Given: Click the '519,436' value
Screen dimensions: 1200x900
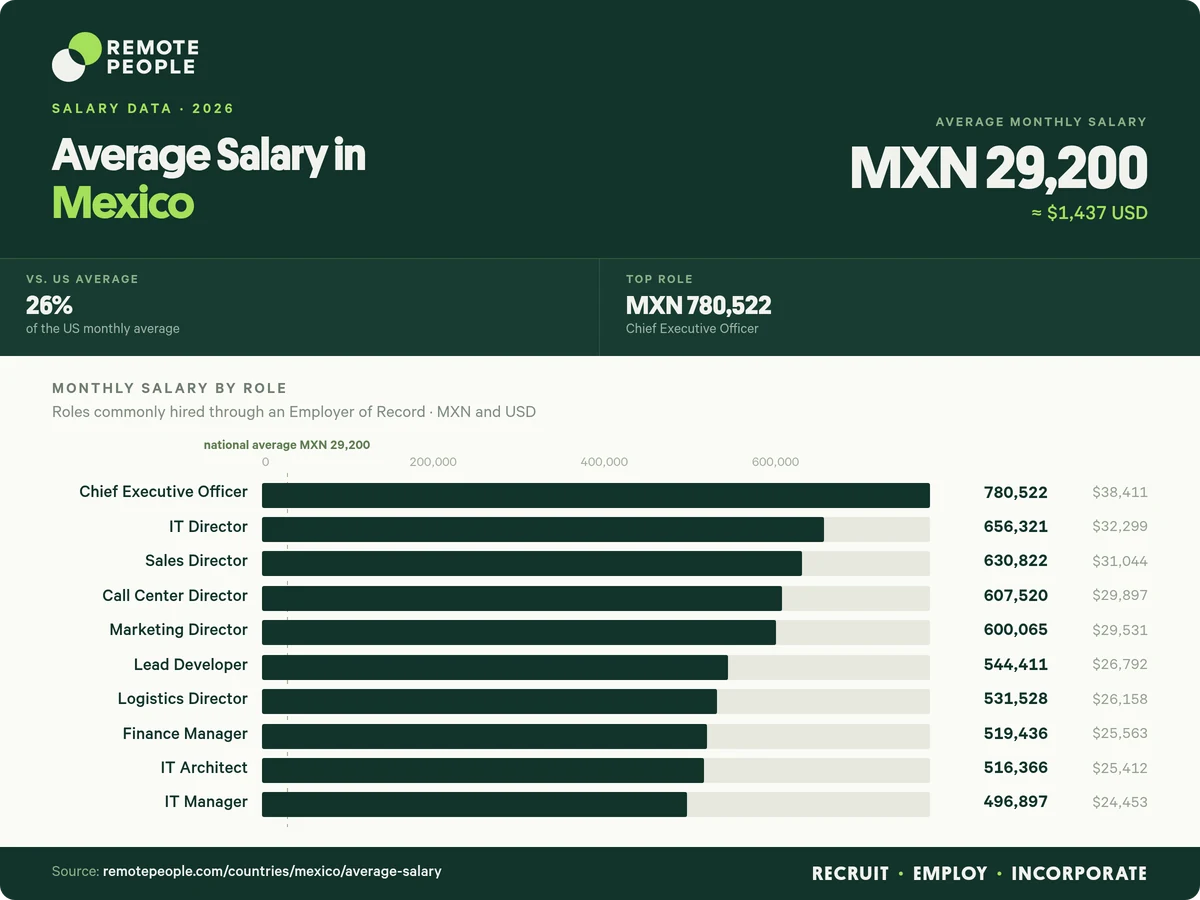Looking at the screenshot, I should click(x=1016, y=733).
